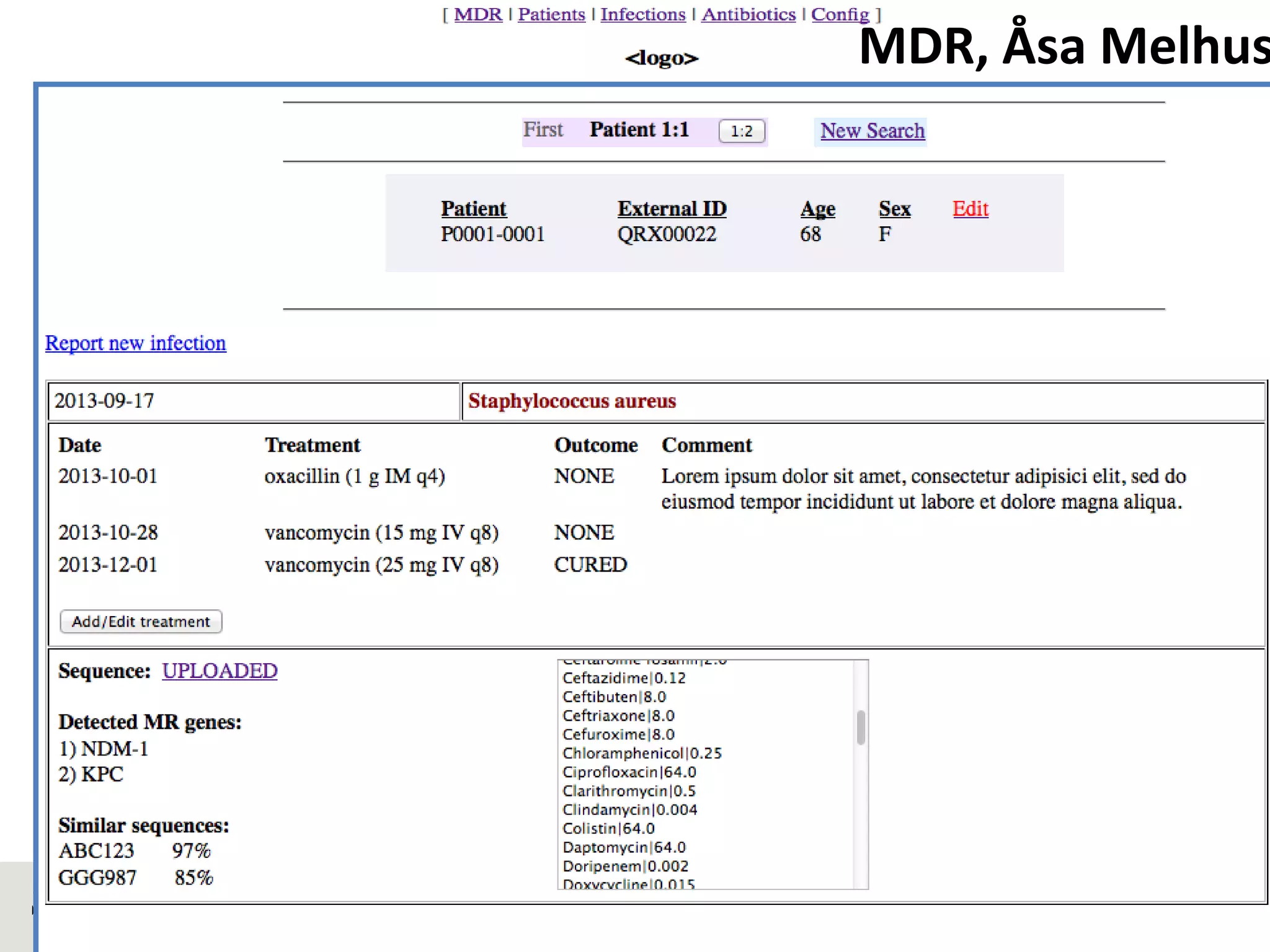
Task: Open the Infections navigation link
Action: pos(642,14)
